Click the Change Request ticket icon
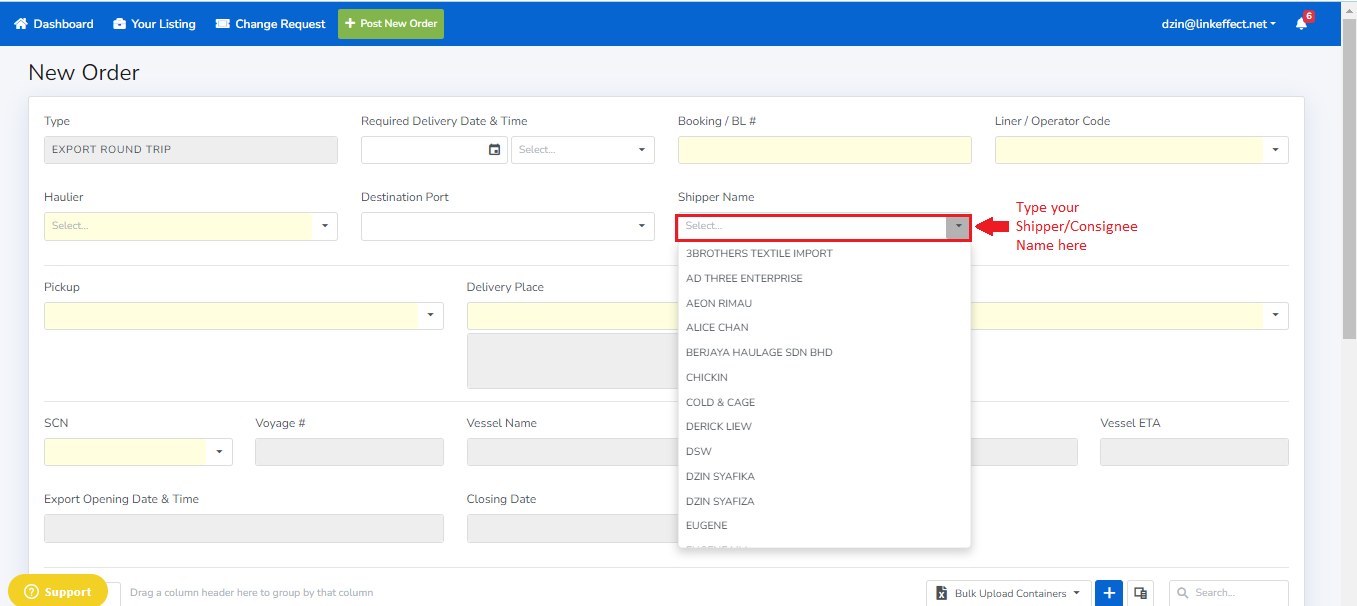Image resolution: width=1357 pixels, height=606 pixels. (x=223, y=24)
